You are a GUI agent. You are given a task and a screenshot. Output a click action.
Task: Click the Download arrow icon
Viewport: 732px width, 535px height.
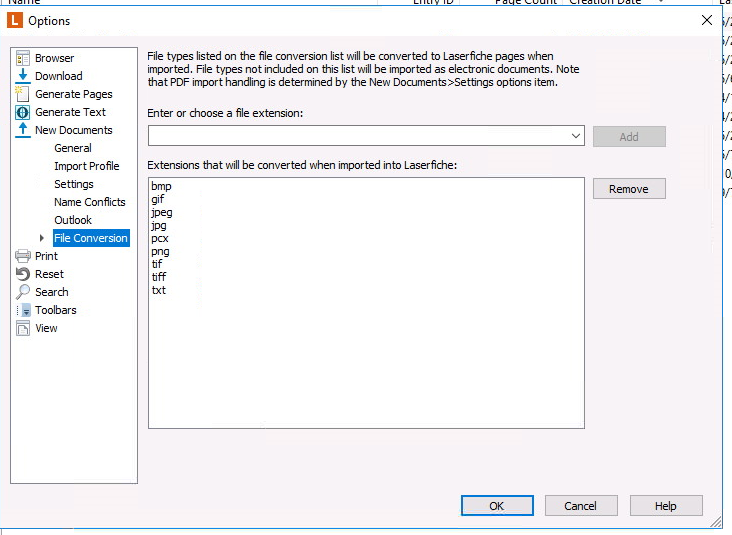click(22, 76)
